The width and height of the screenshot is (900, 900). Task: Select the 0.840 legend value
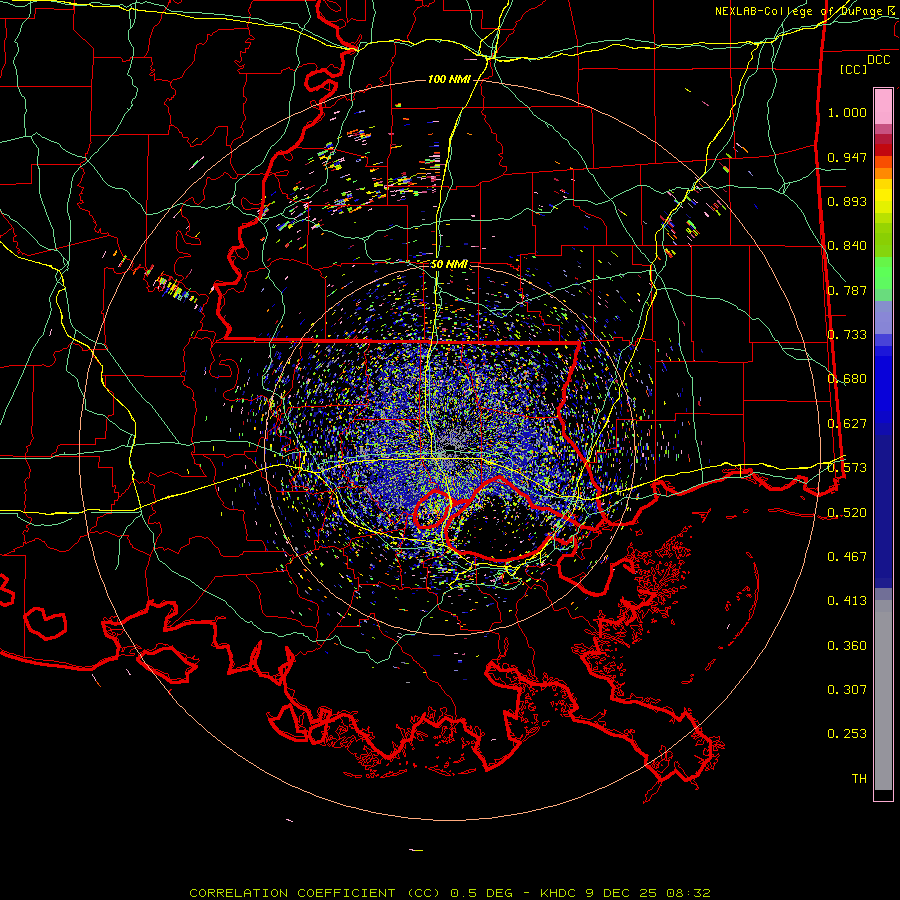847,246
